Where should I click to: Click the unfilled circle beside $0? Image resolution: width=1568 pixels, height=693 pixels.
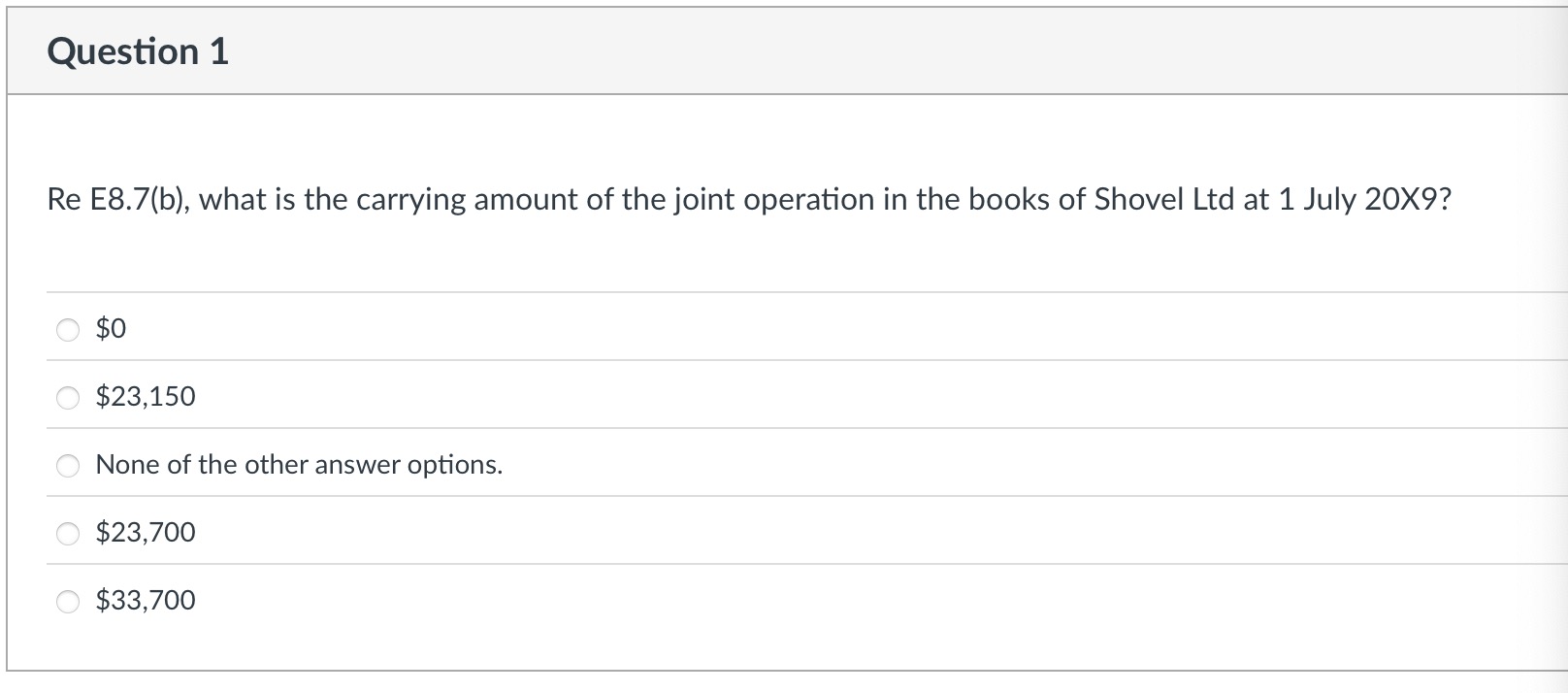(x=67, y=330)
